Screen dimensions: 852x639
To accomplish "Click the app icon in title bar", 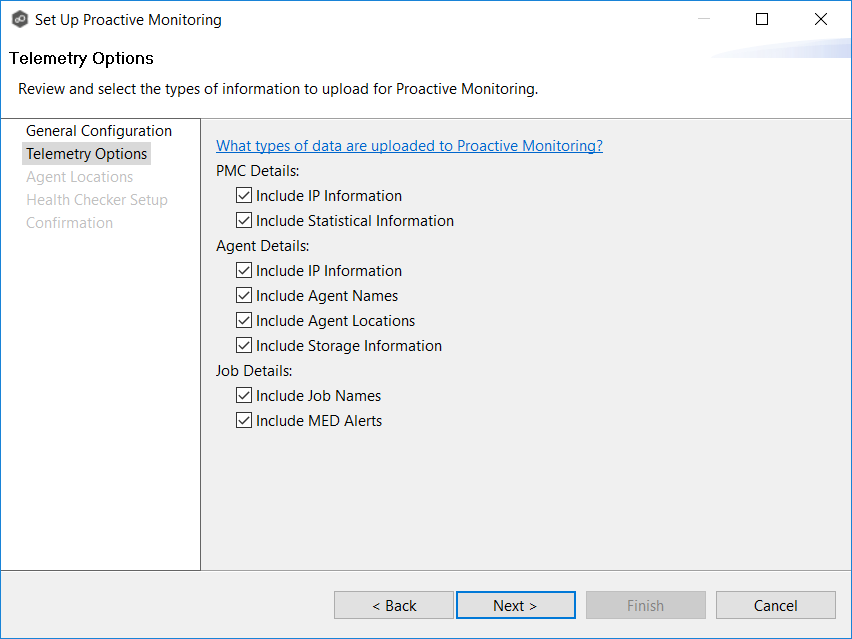I will [x=19, y=19].
